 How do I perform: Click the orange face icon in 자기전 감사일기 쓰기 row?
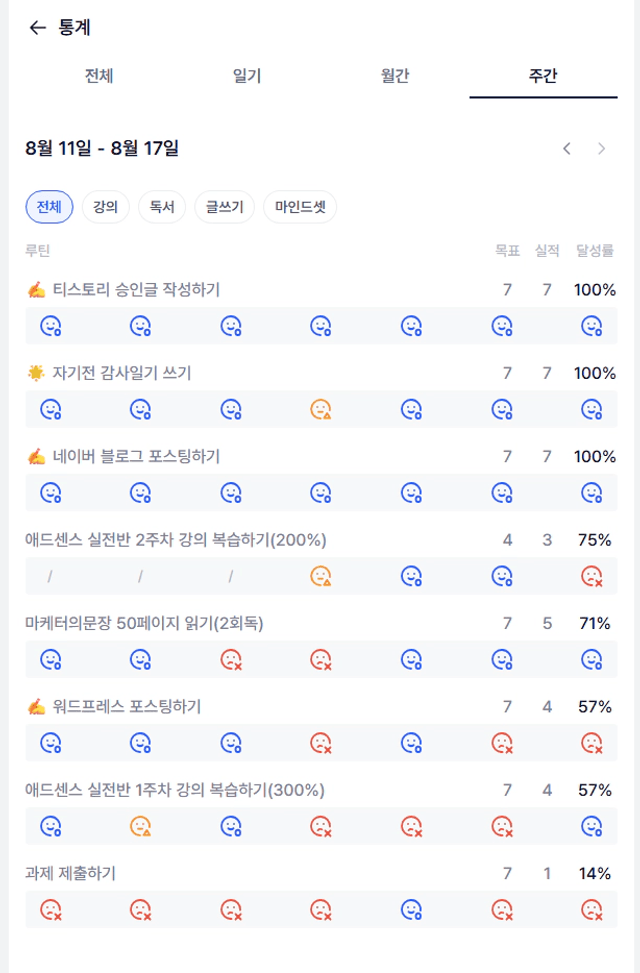point(320,410)
